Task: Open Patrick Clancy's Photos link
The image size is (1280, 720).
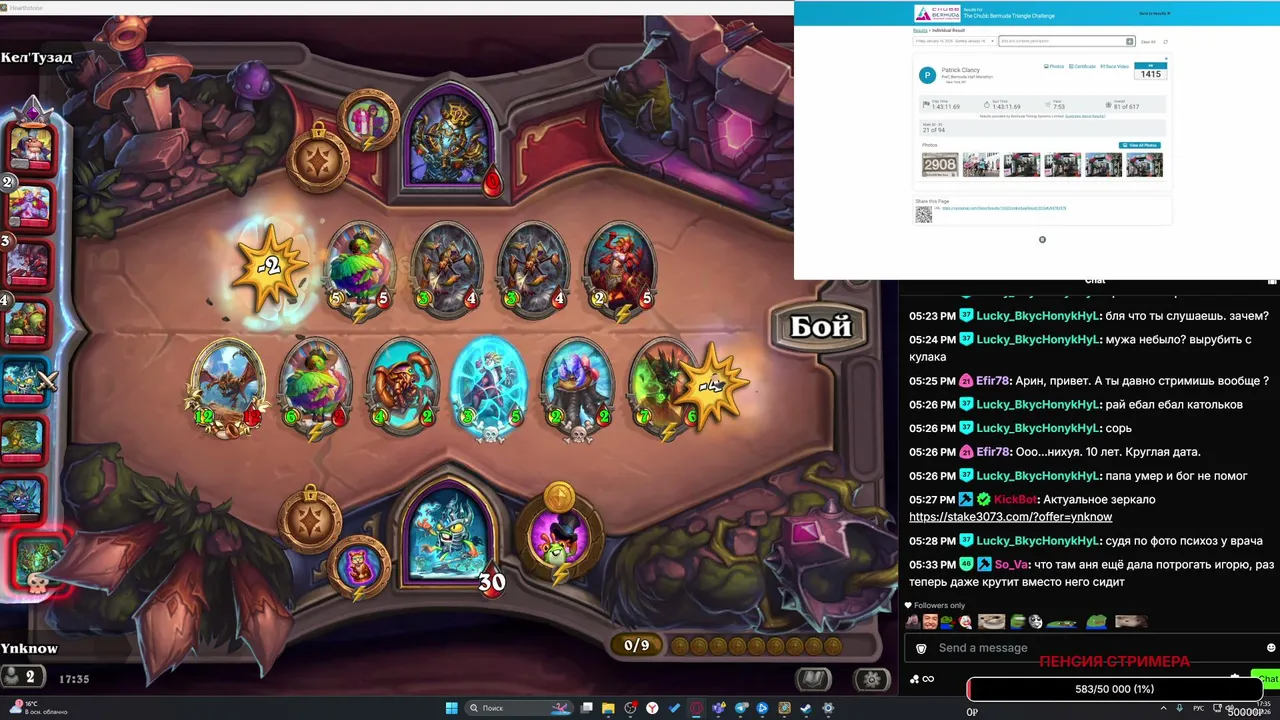Action: 1054,66
